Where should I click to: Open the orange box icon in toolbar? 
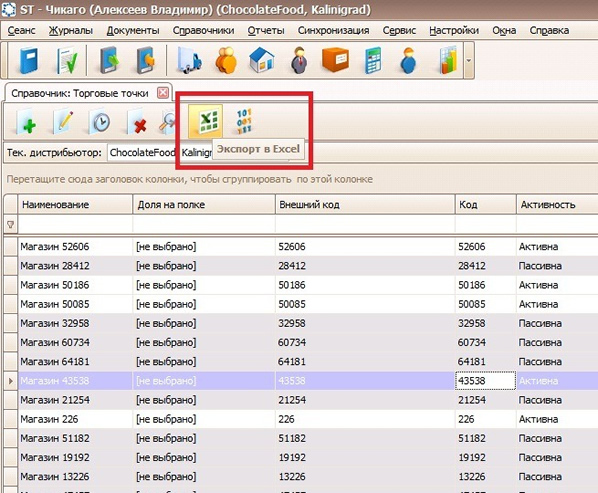[335, 60]
